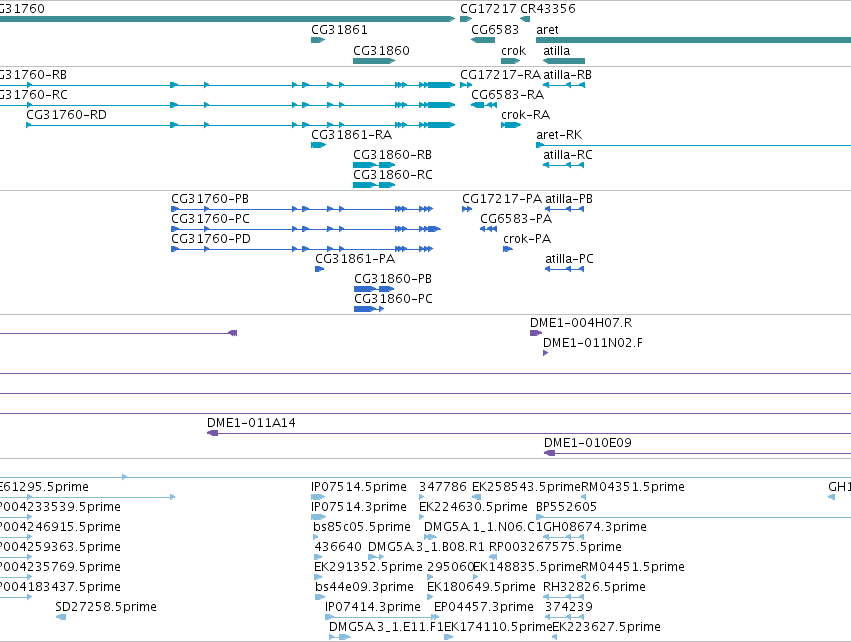Select the EK291352.5prime EST
This screenshot has height=642, width=851.
[317, 577]
